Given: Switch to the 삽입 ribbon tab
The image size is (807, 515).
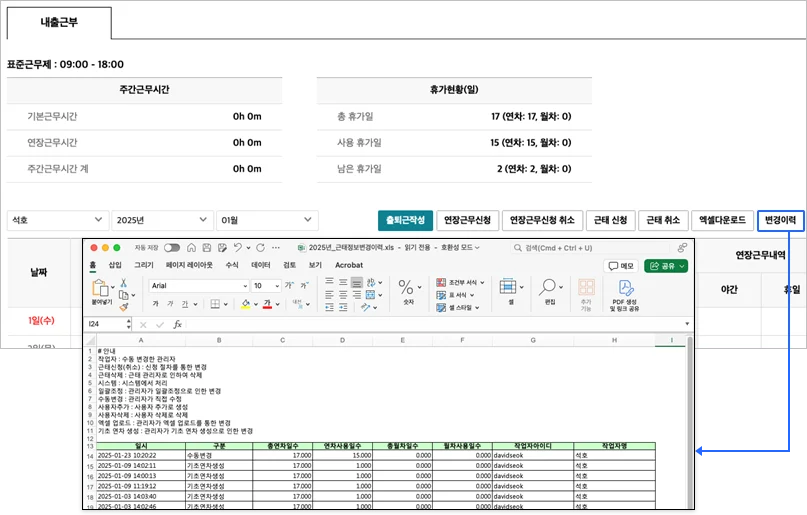Looking at the screenshot, I should pos(115,265).
